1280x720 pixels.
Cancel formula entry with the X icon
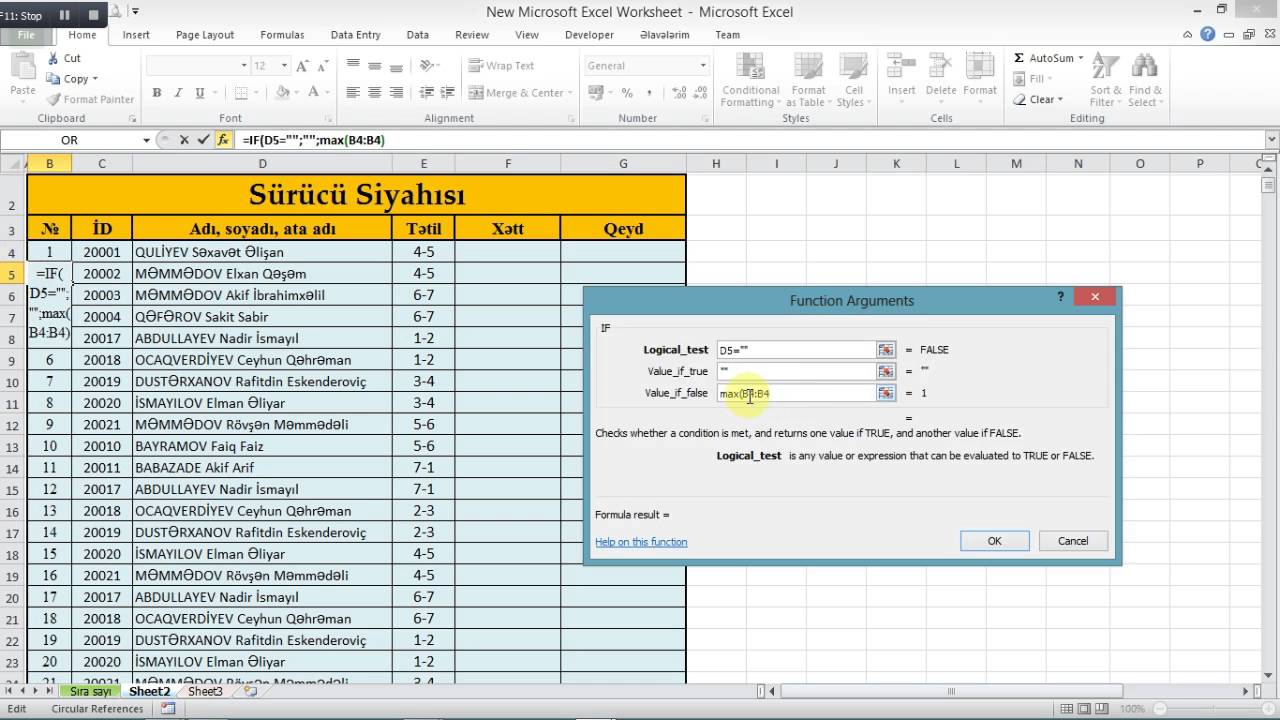point(184,140)
